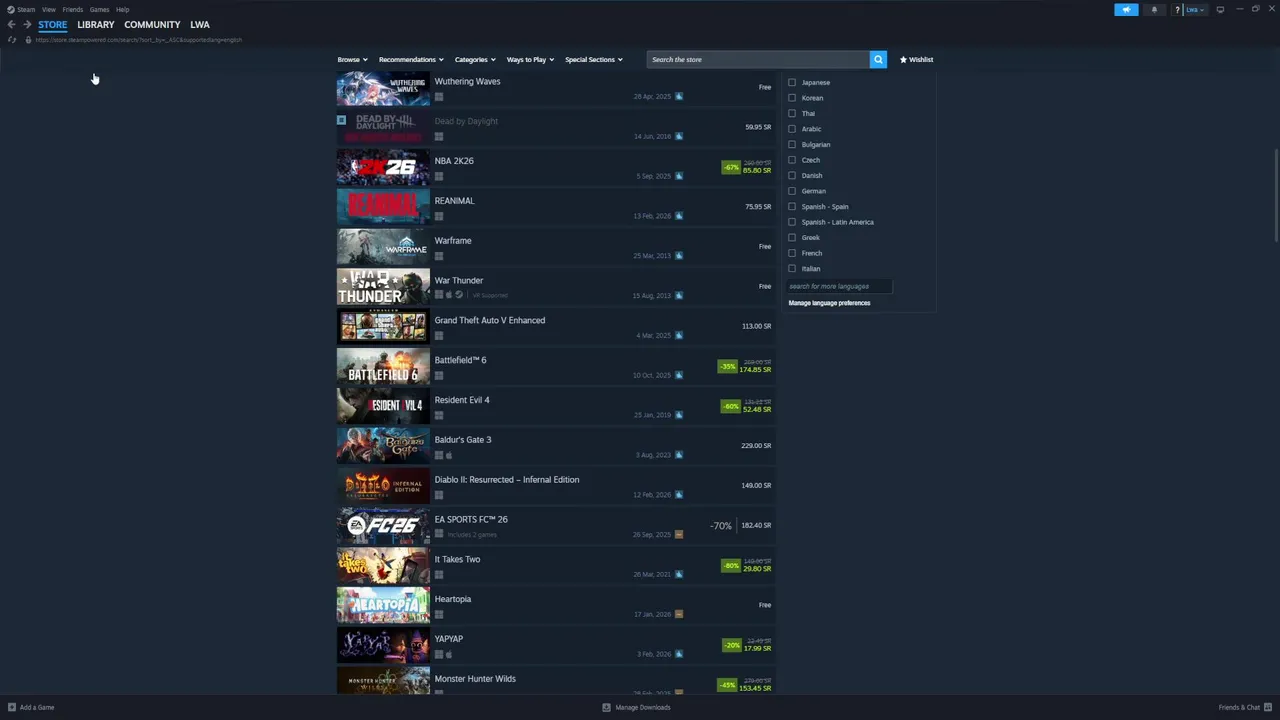Click the Manage Downloads icon

tap(606, 707)
